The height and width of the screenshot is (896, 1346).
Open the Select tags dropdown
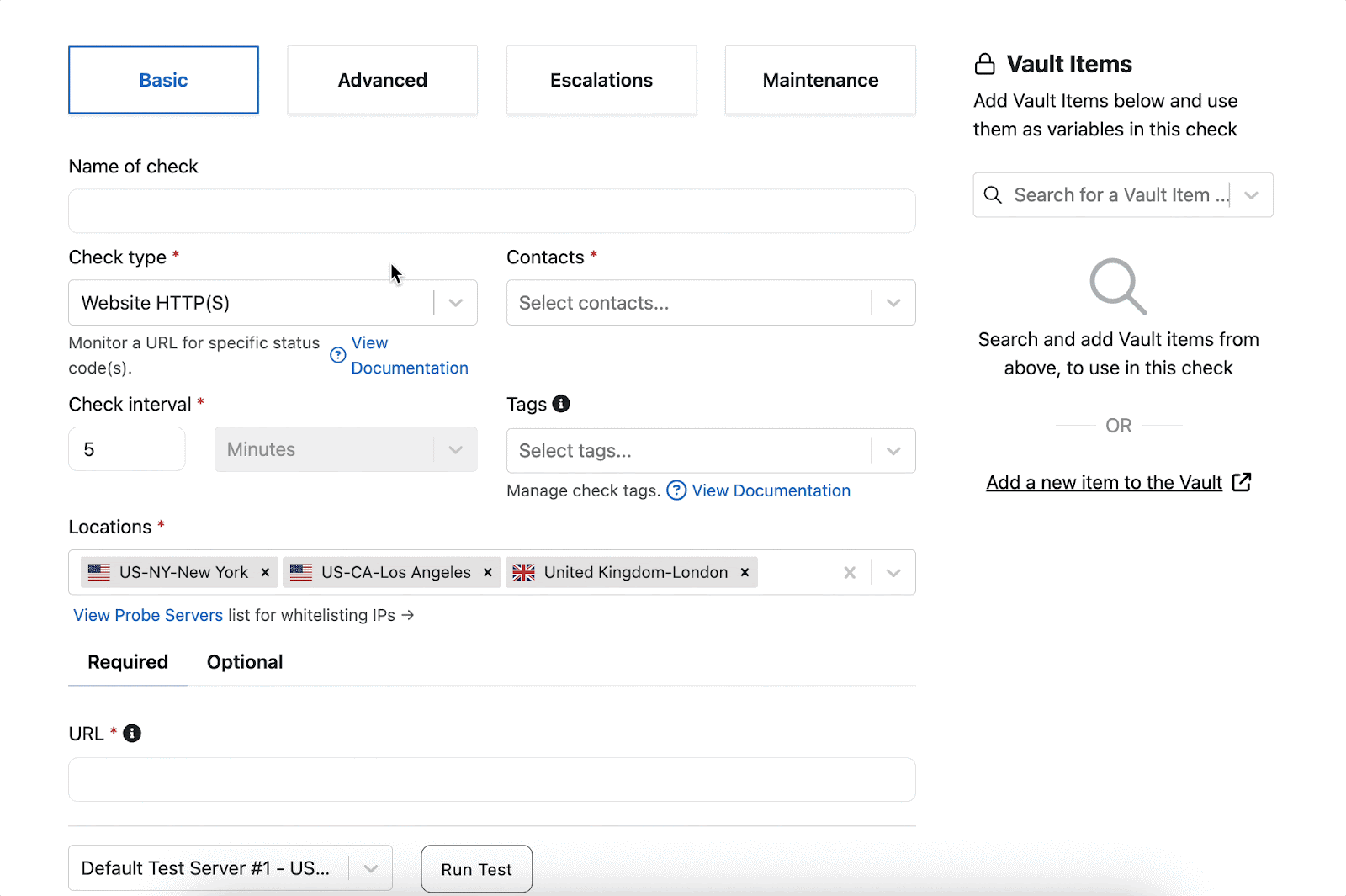pos(893,451)
